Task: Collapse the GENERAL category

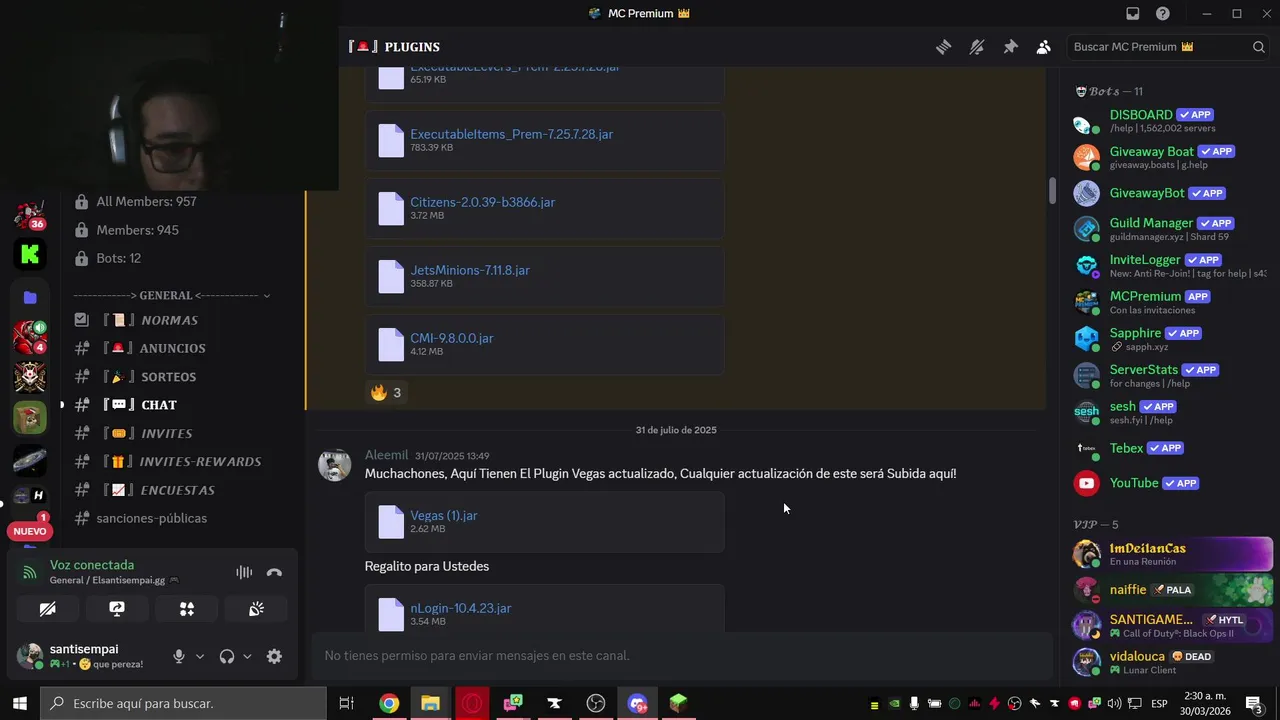Action: click(171, 295)
